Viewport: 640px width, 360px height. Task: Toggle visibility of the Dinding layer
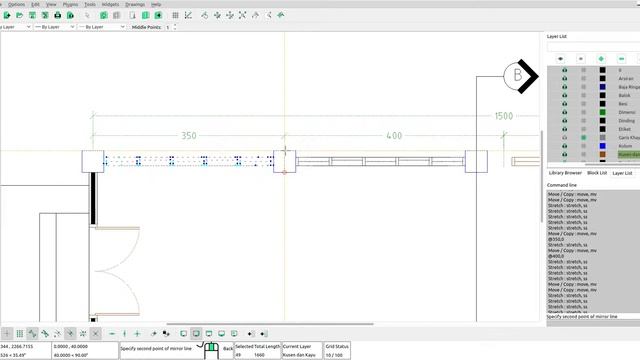pyautogui.click(x=565, y=120)
